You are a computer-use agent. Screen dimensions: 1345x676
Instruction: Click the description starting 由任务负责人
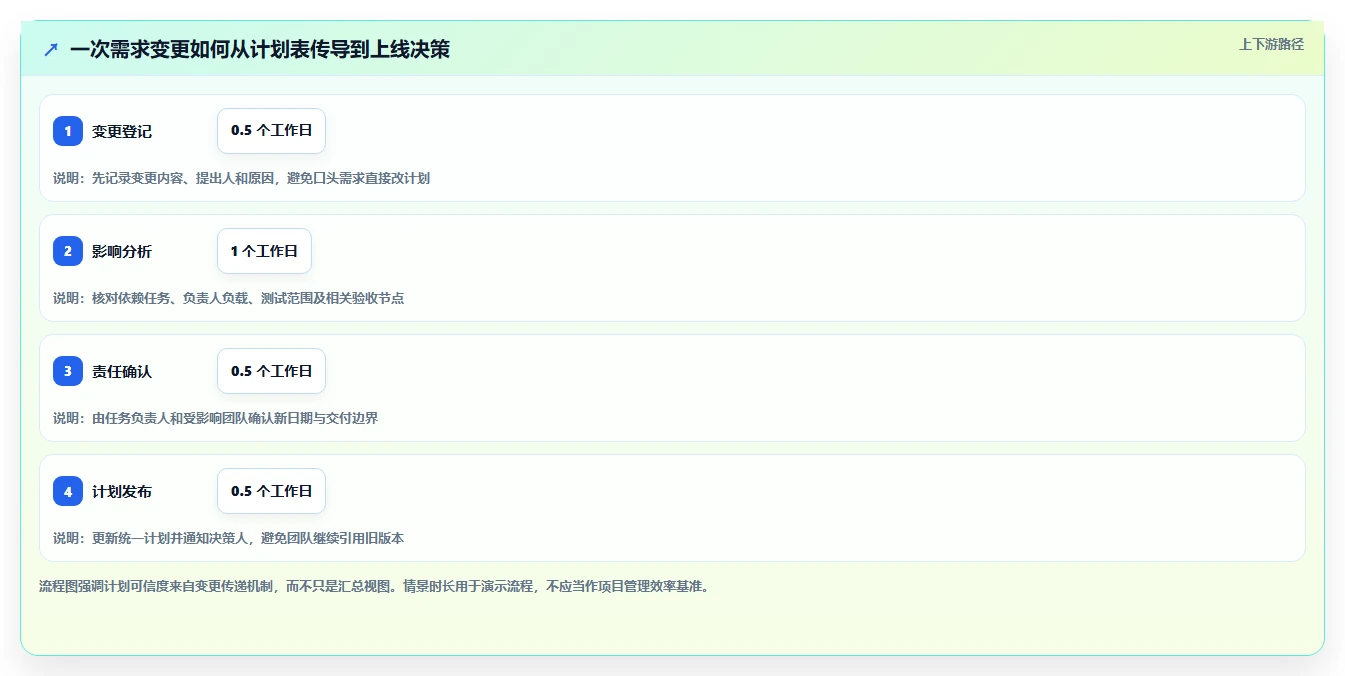pos(216,418)
